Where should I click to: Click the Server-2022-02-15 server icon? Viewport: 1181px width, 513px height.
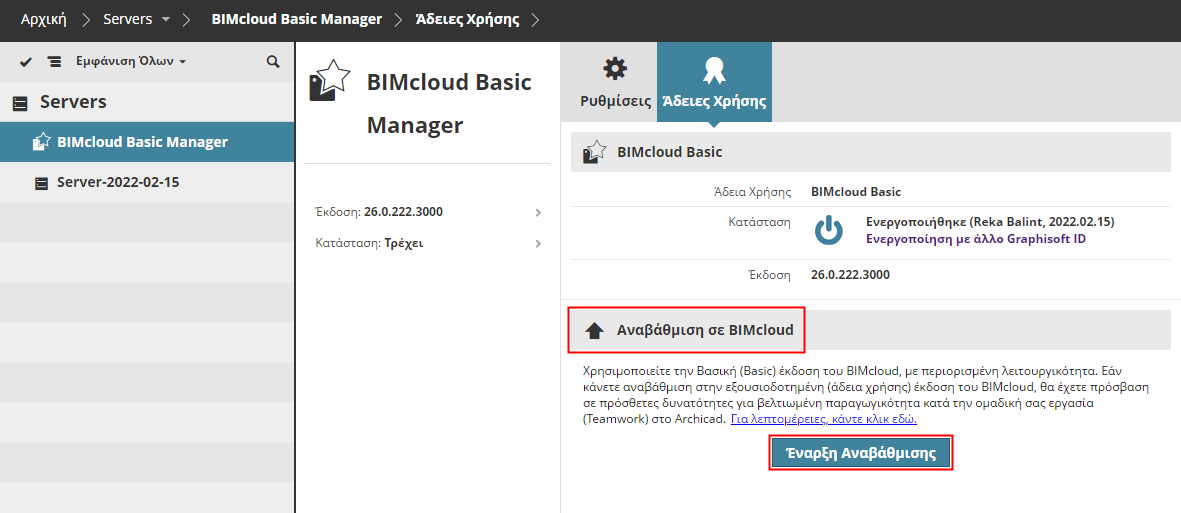coord(41,183)
